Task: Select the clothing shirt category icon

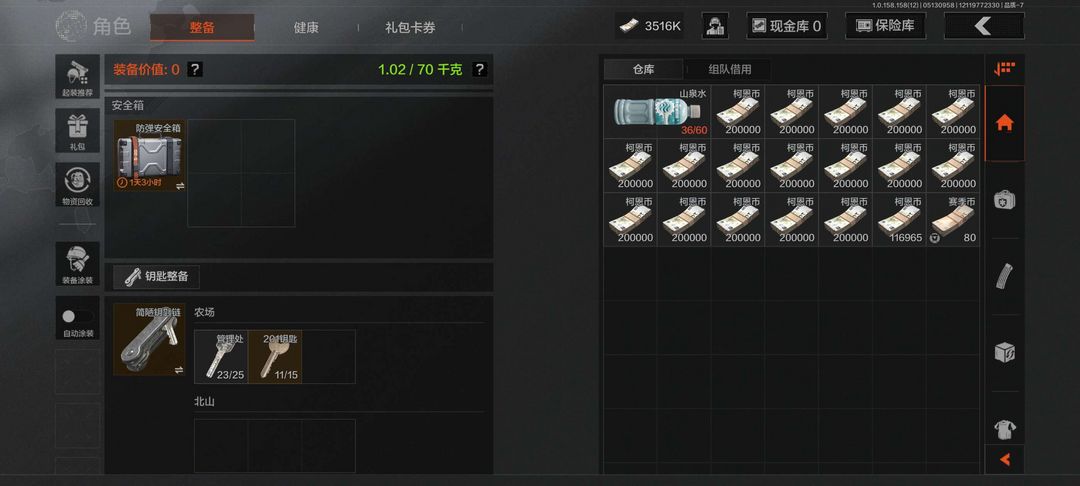Action: (x=1004, y=430)
